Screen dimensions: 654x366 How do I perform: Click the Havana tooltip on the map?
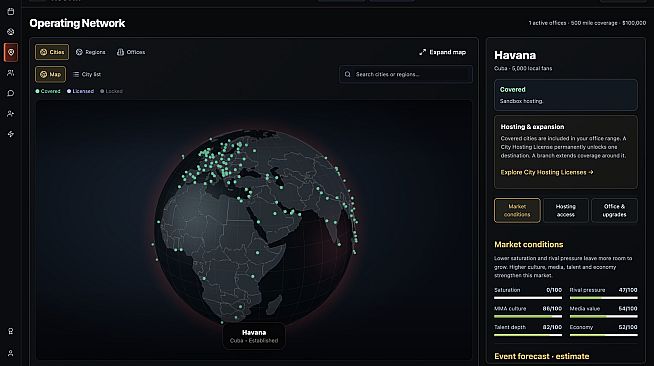[x=254, y=336]
